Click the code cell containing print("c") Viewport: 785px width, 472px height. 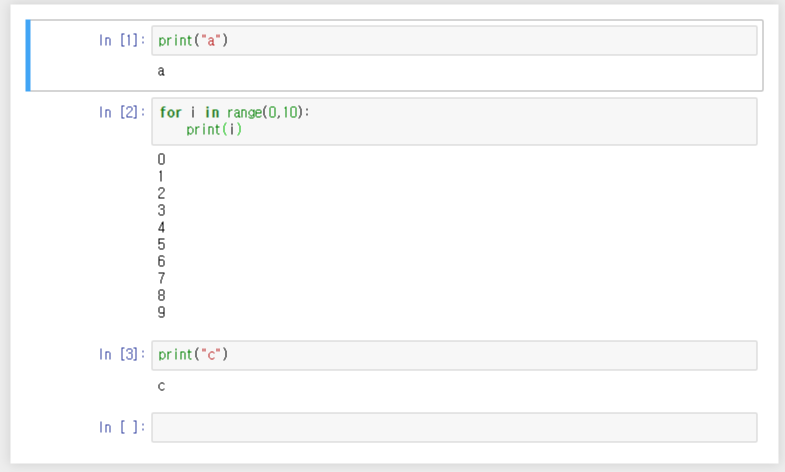click(454, 355)
